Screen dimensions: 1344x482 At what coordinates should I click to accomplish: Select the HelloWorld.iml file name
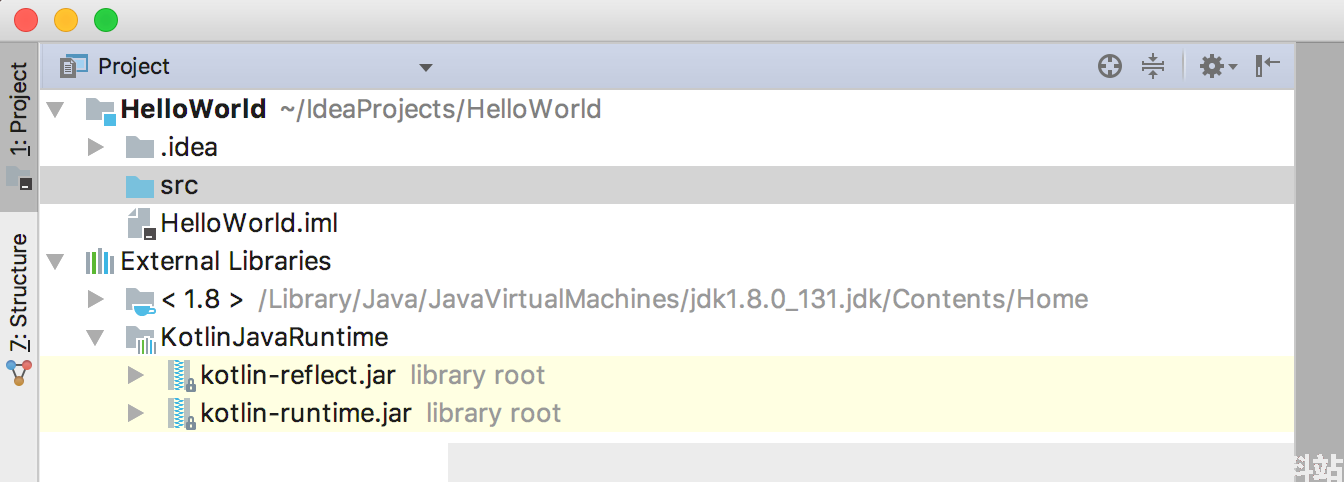pos(250,224)
